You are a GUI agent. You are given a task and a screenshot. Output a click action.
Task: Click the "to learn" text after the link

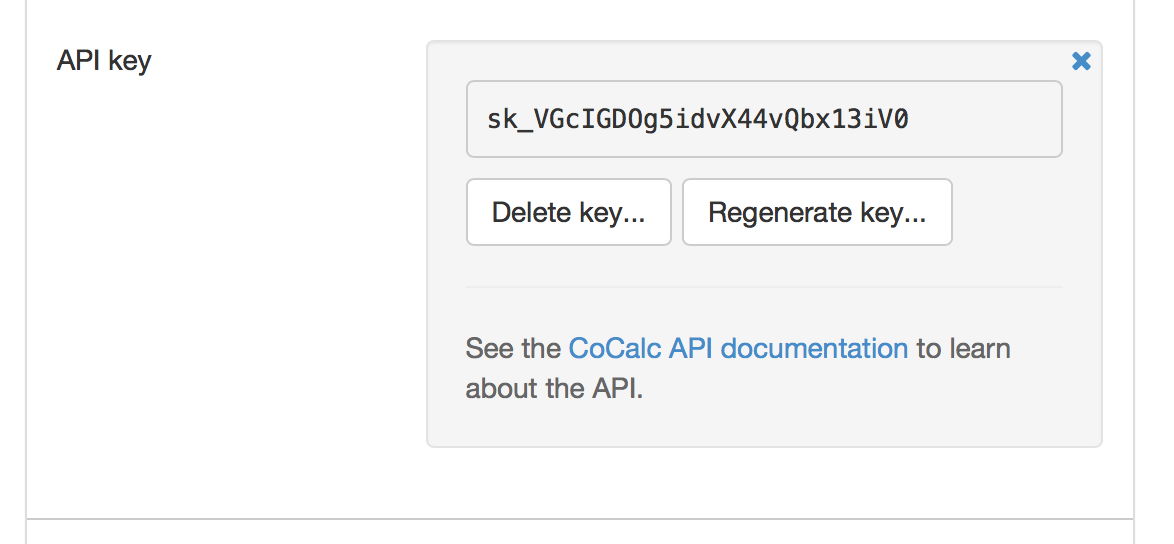[964, 349]
